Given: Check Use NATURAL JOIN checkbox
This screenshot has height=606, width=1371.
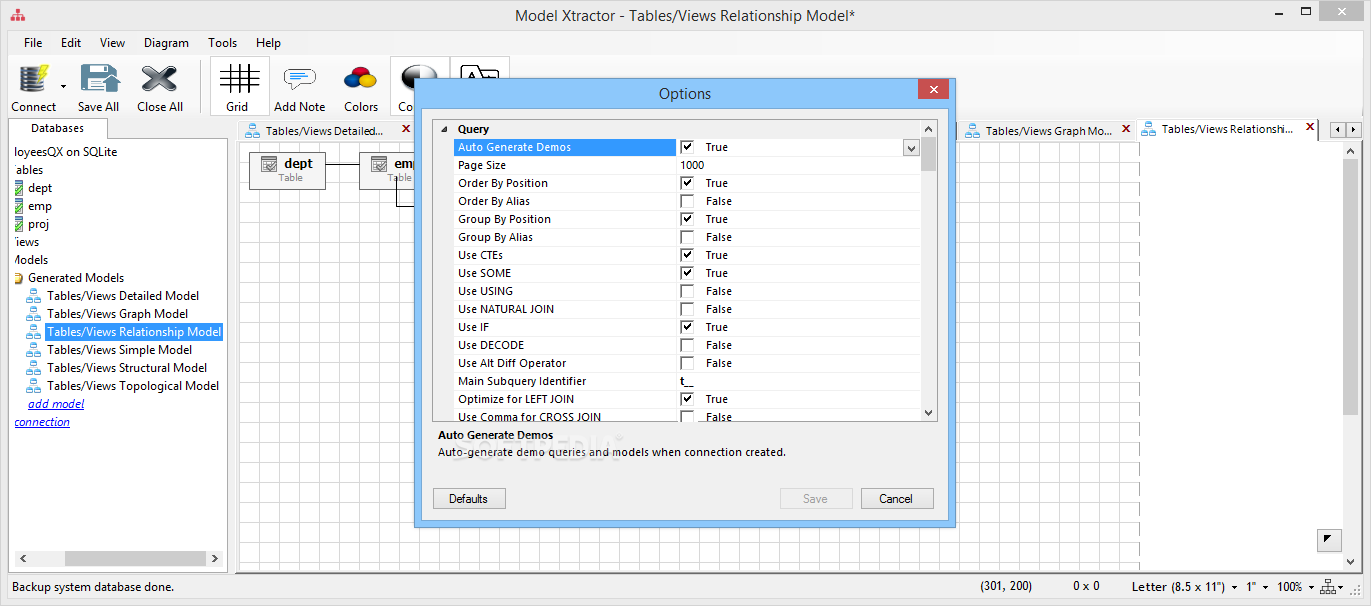Looking at the screenshot, I should pyautogui.click(x=687, y=309).
